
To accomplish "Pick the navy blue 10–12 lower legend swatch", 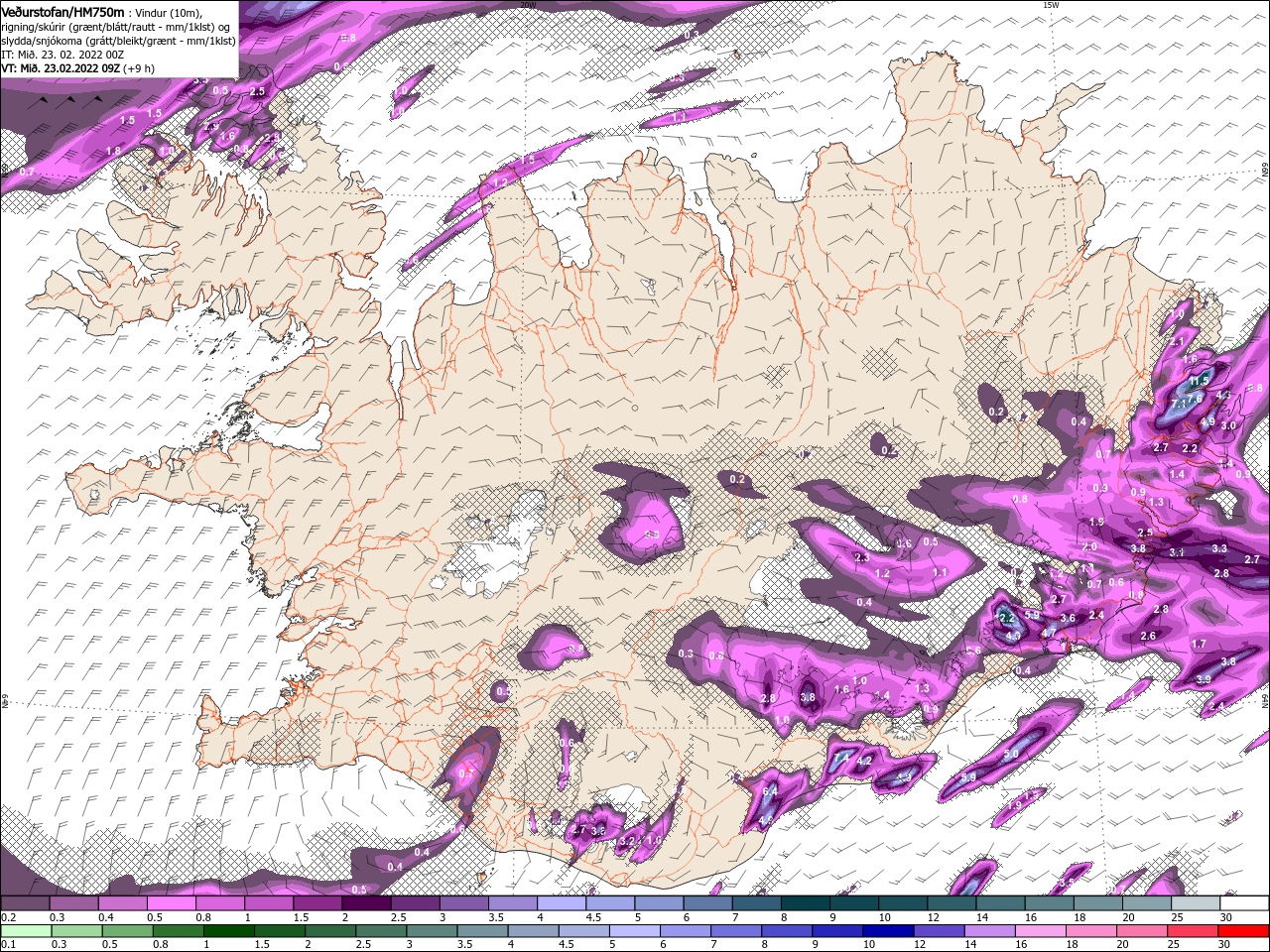I will pos(889,931).
